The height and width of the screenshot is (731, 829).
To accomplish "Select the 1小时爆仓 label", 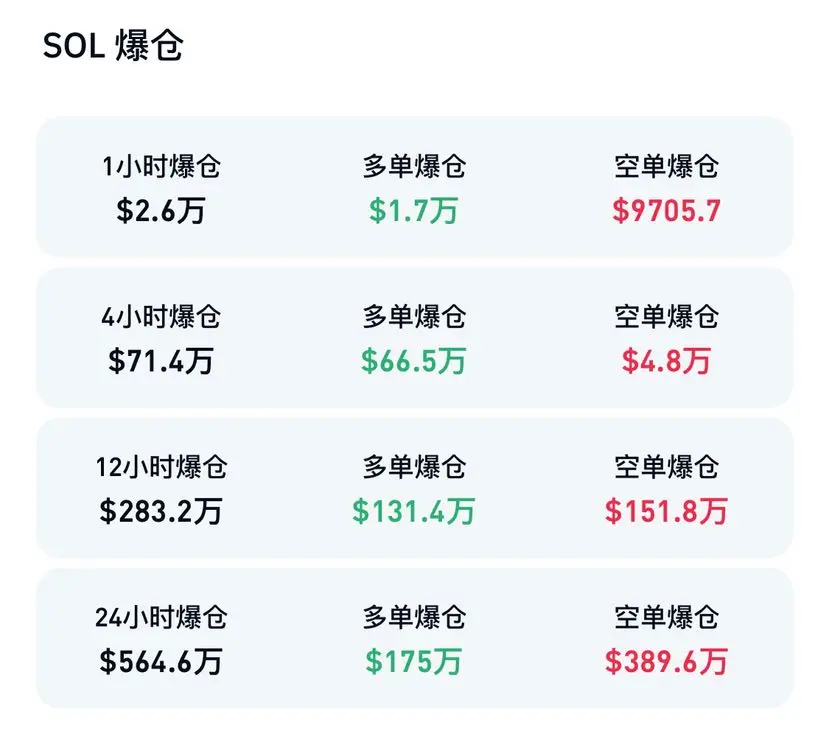I will [x=161, y=167].
